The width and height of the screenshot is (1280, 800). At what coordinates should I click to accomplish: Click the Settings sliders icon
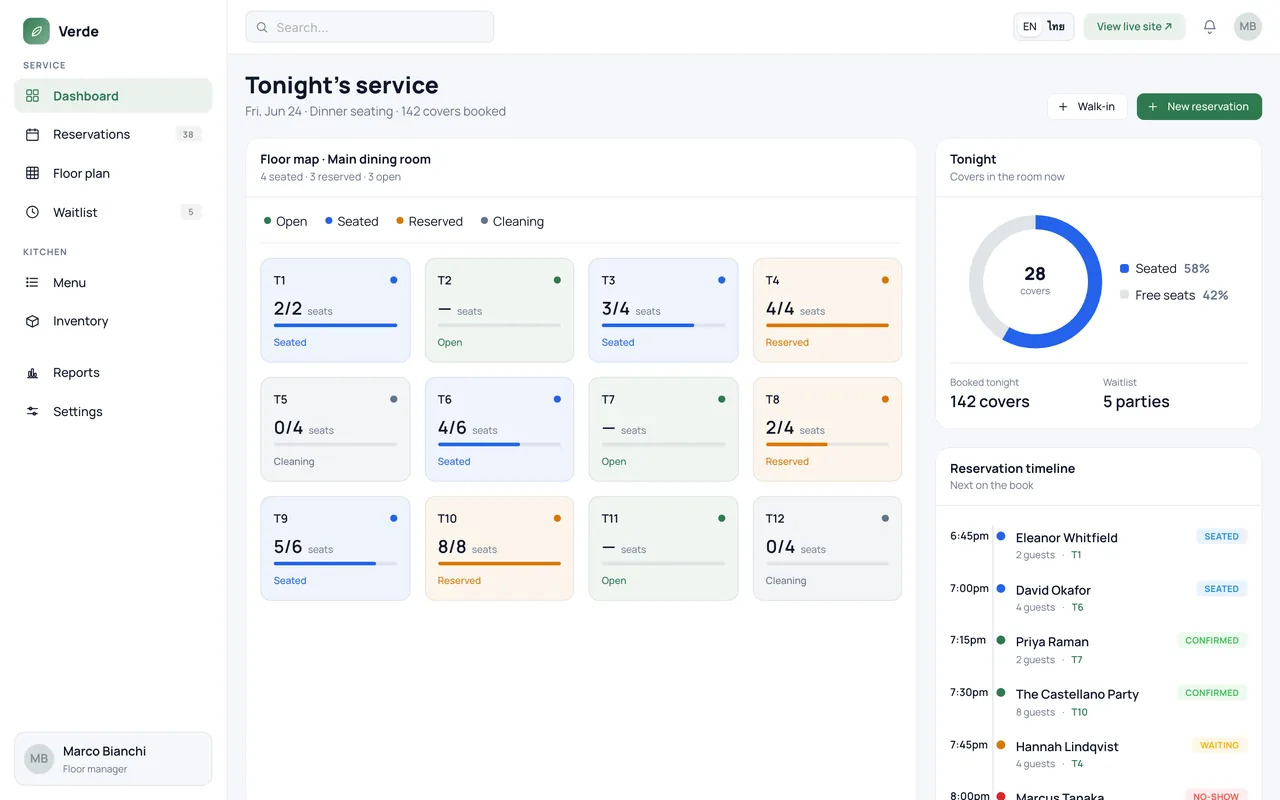(32, 411)
